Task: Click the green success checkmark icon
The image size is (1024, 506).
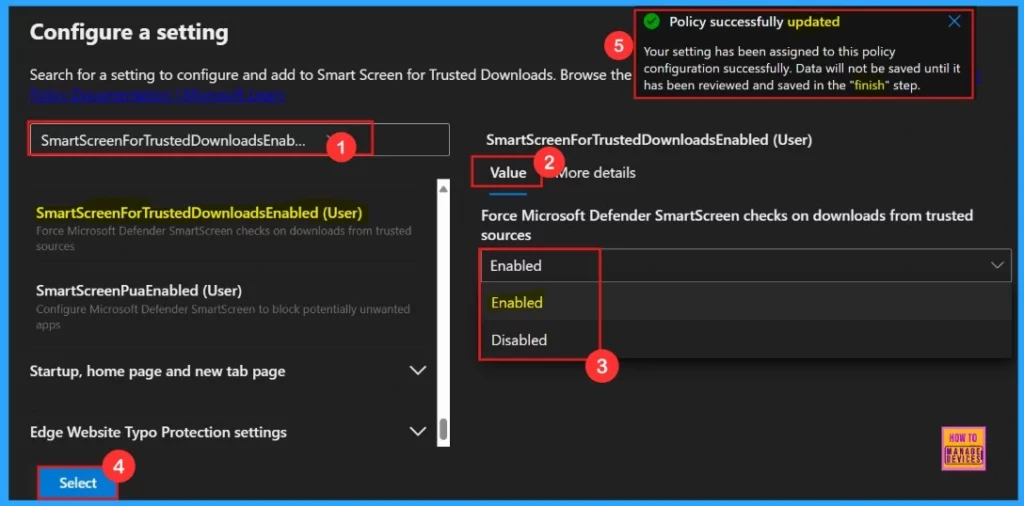Action: click(x=651, y=22)
